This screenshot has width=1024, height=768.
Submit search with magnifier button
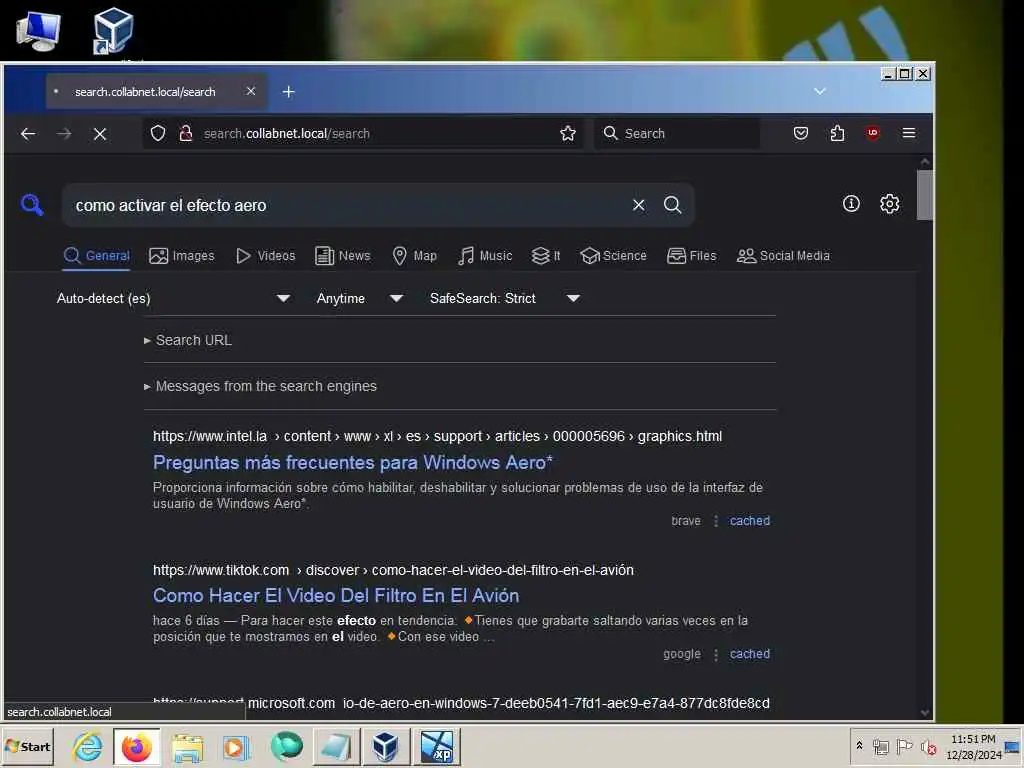[673, 205]
